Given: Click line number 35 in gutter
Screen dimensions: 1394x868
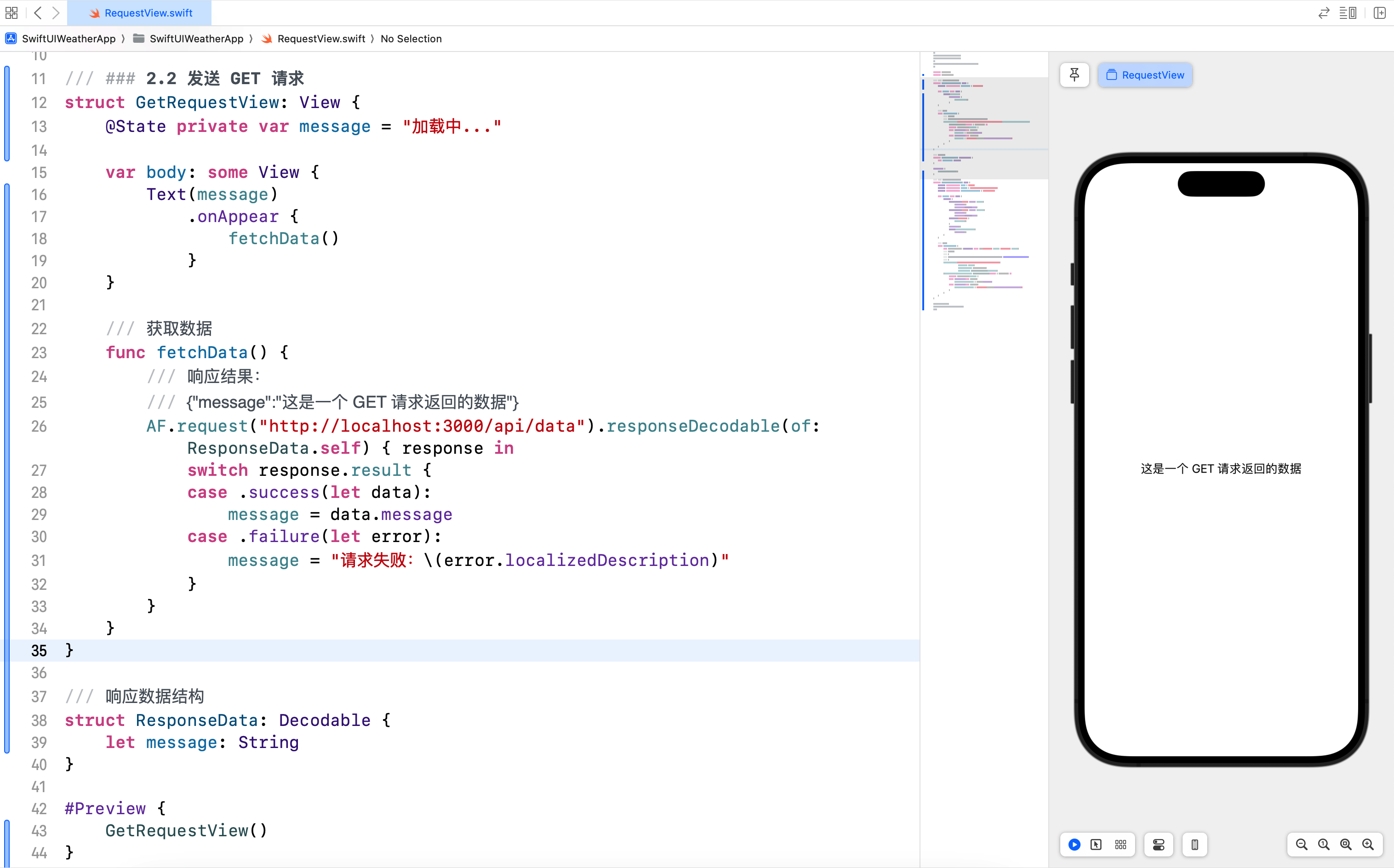Looking at the screenshot, I should tap(39, 651).
